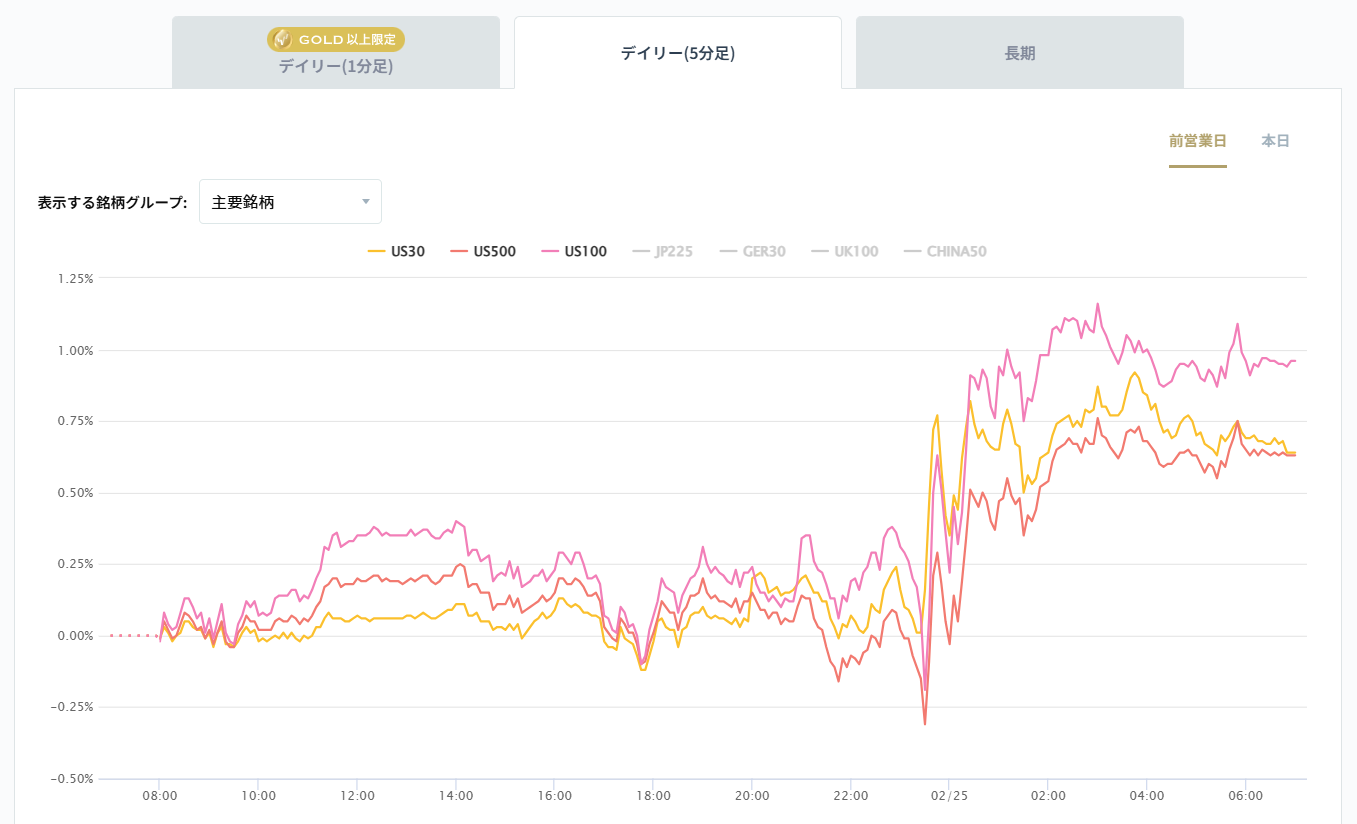Select the デイリー(5分足) tab
Screen dimensions: 1357x824
pos(677,53)
